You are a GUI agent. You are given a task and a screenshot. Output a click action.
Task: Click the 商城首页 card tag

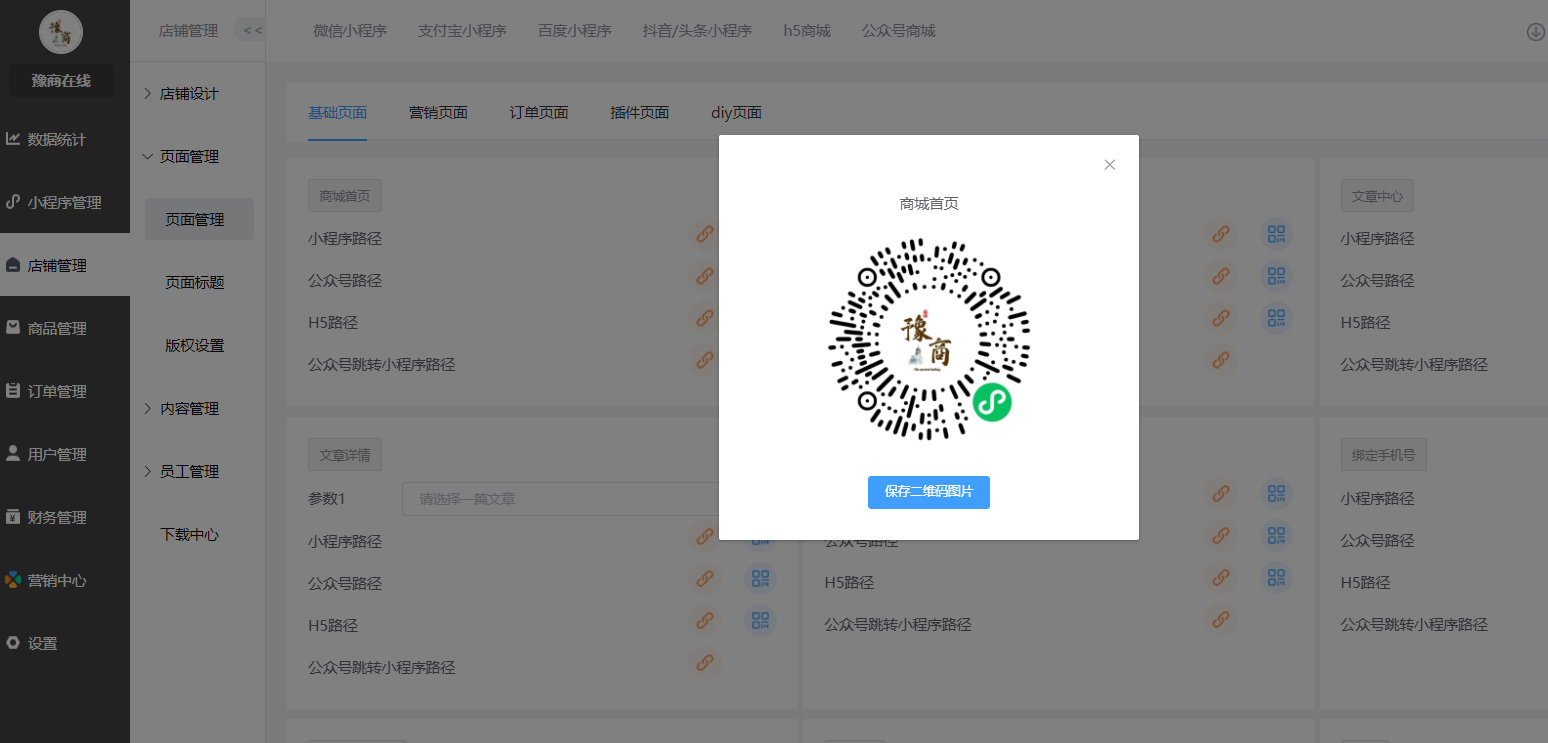[x=345, y=196]
